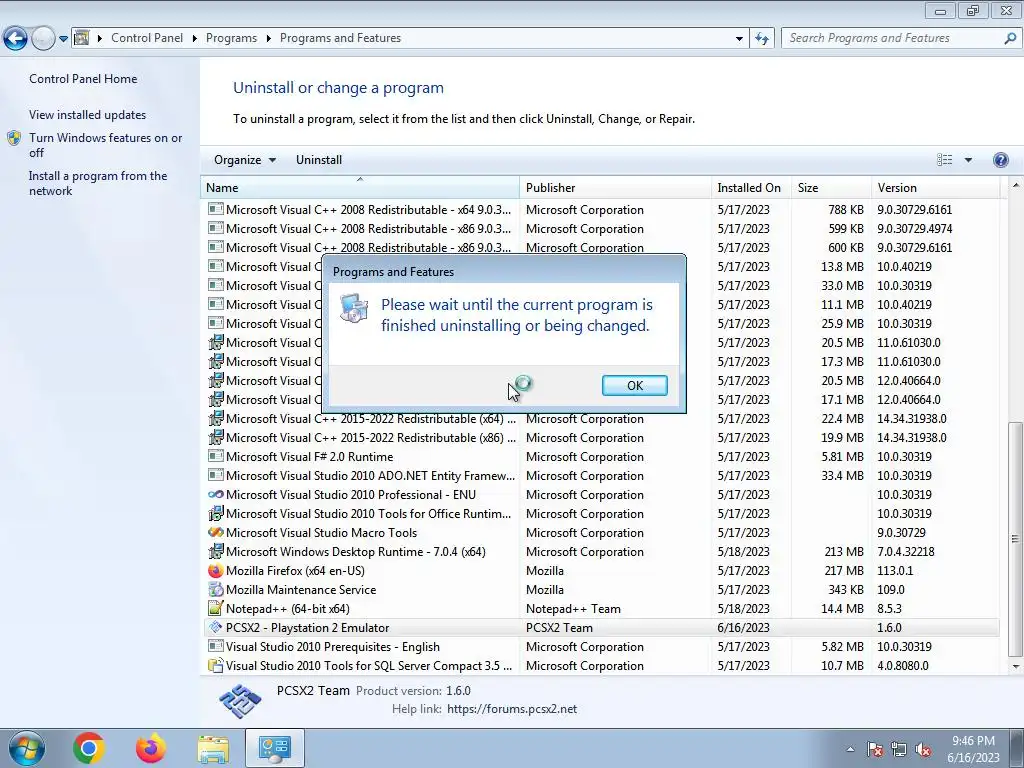
Task: Select Visual Studio 2010 ADO.NET Entity Framework row
Action: click(601, 475)
